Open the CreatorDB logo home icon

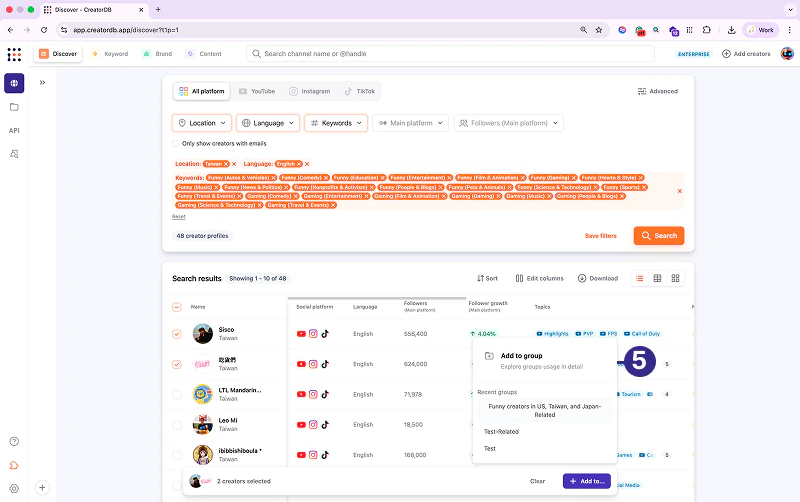(x=14, y=54)
